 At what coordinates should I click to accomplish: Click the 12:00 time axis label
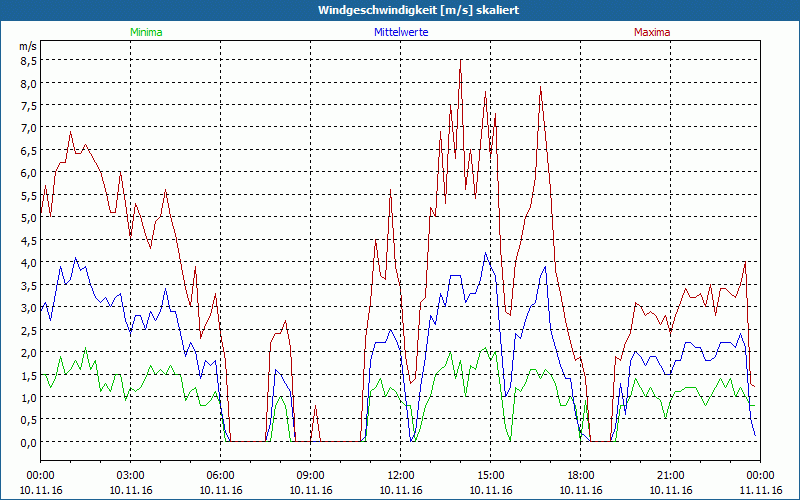click(x=401, y=476)
